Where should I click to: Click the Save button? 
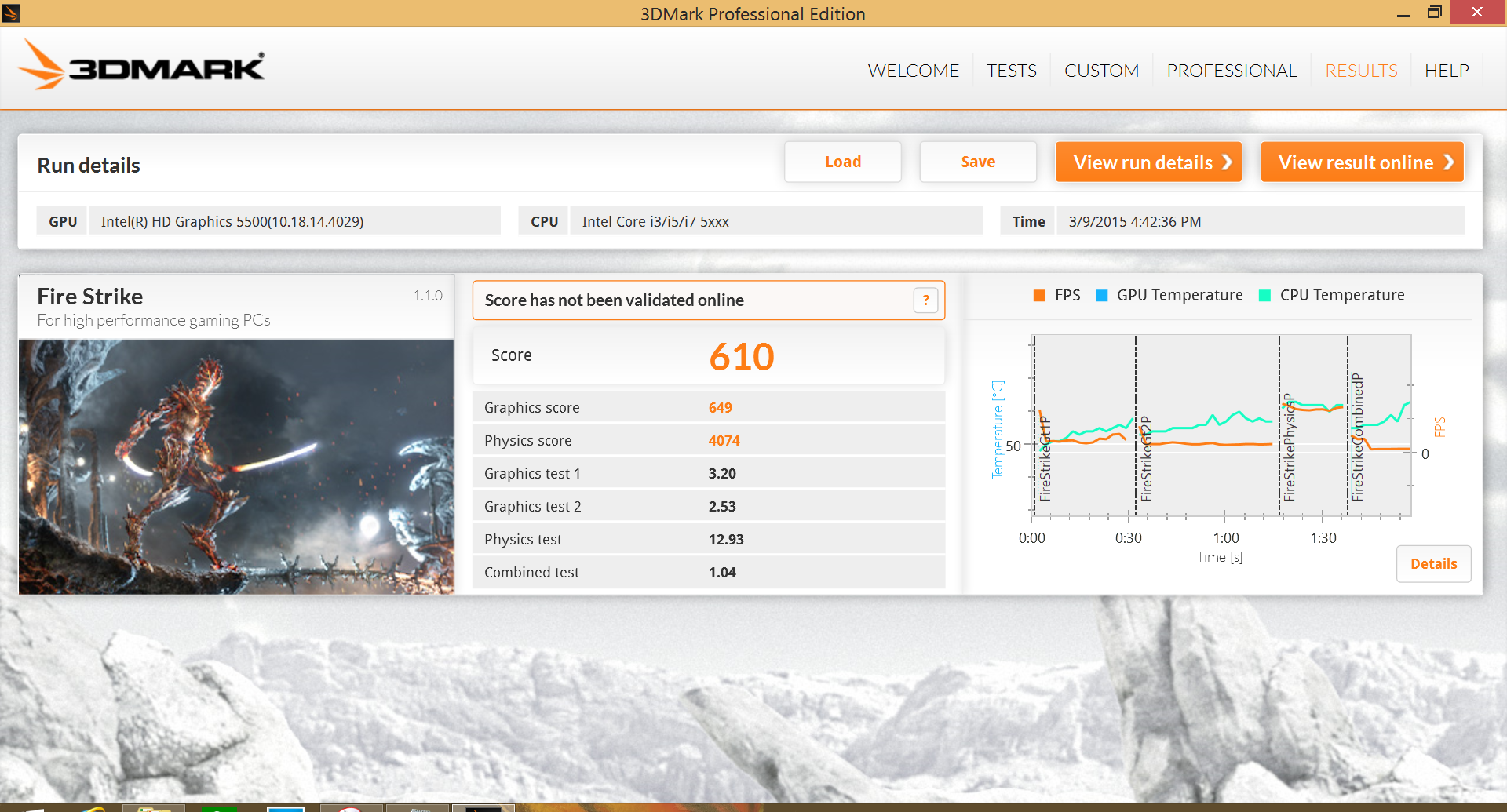click(978, 162)
